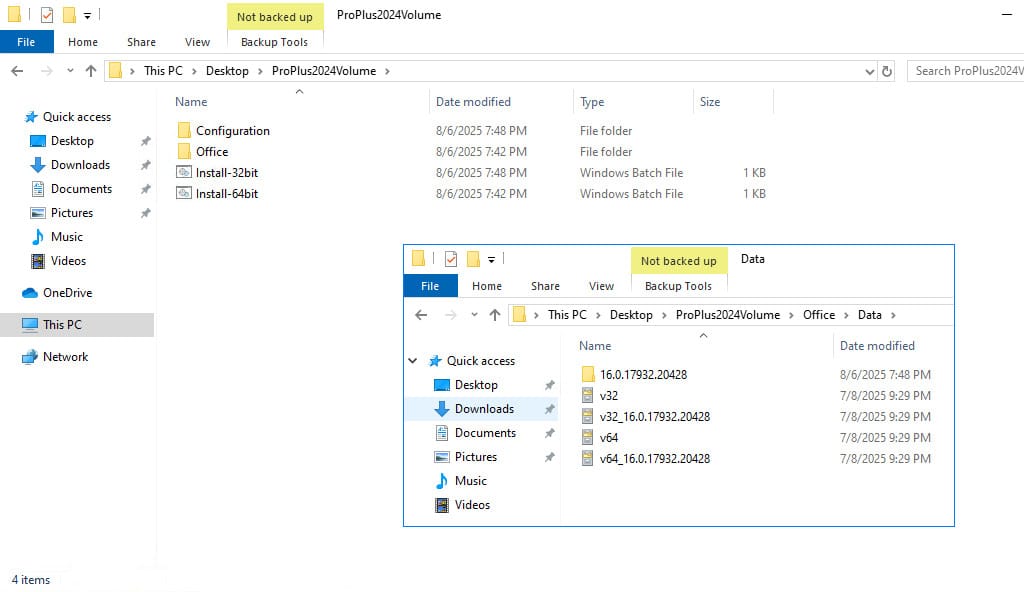
Task: Expand chevron after Data in address bar
Action: tap(893, 315)
